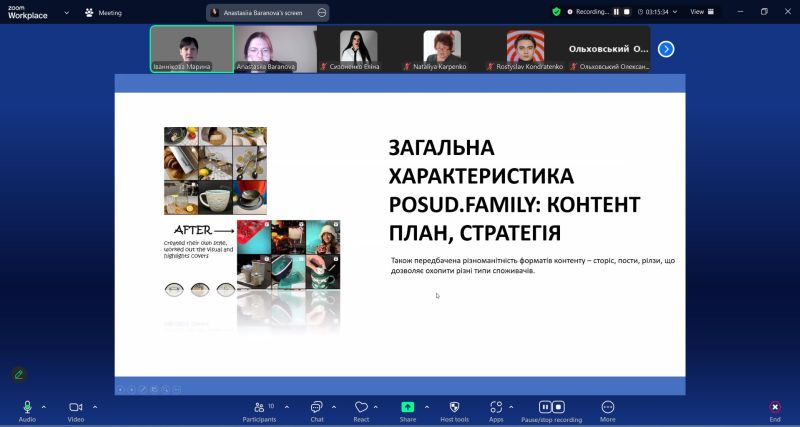
Task: Open Host tools shield icon
Action: [x=454, y=408]
